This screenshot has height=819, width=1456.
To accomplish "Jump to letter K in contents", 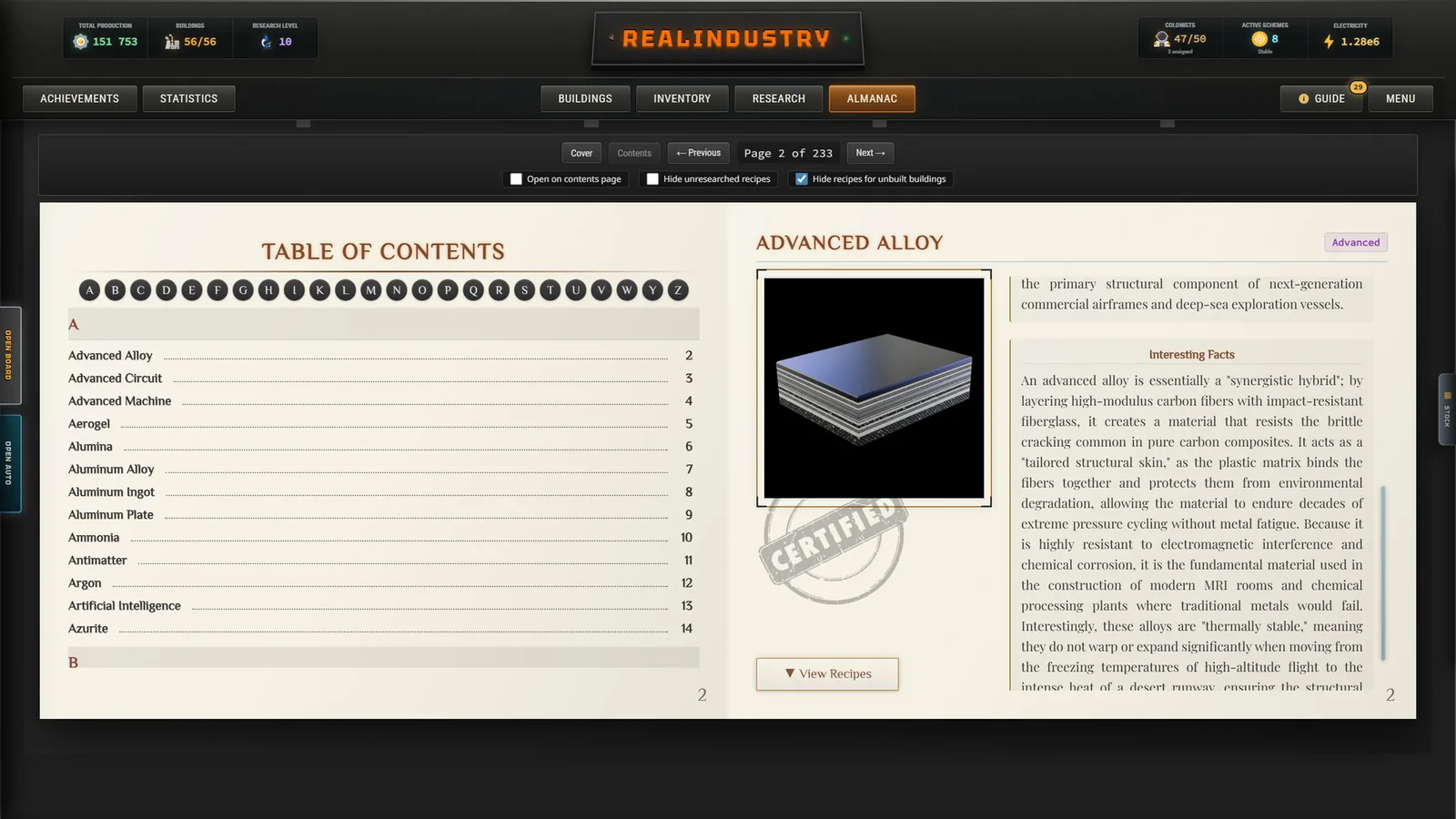I will [x=319, y=290].
